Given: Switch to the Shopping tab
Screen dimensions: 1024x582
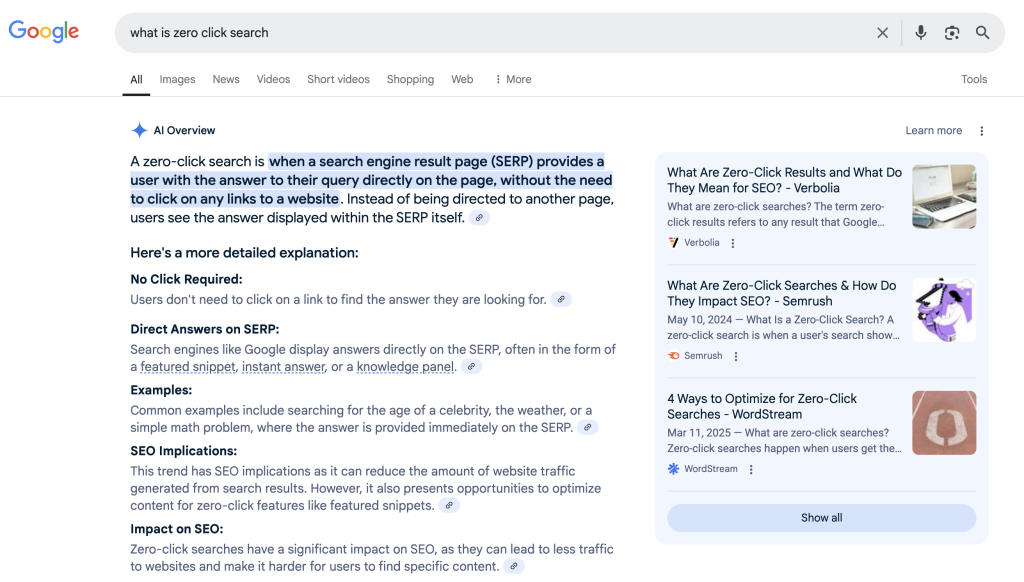Looking at the screenshot, I should click(410, 79).
